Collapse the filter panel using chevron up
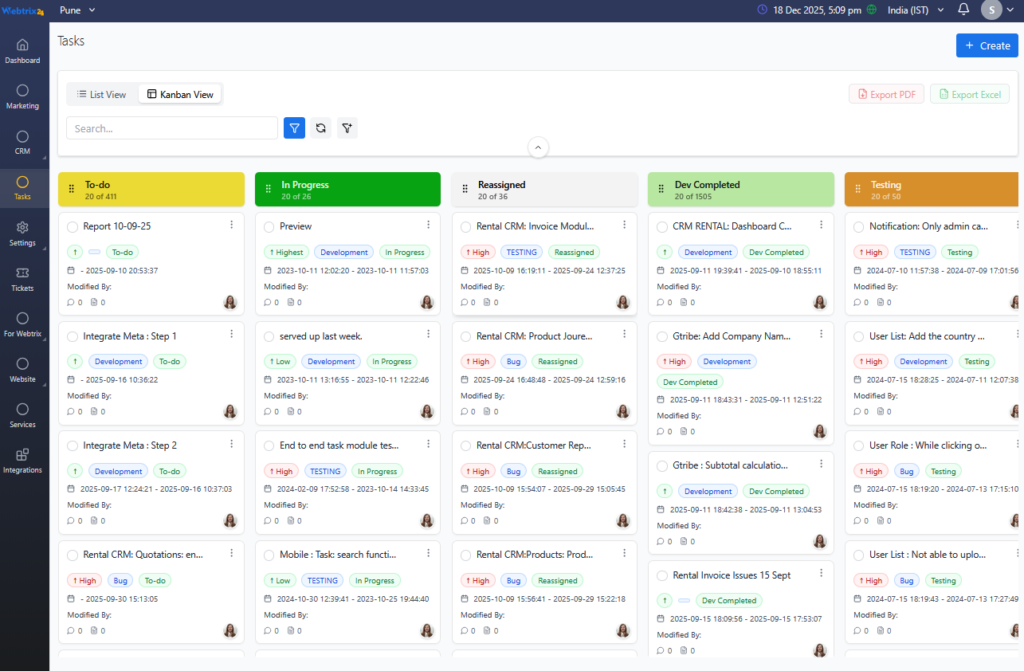 [x=538, y=147]
